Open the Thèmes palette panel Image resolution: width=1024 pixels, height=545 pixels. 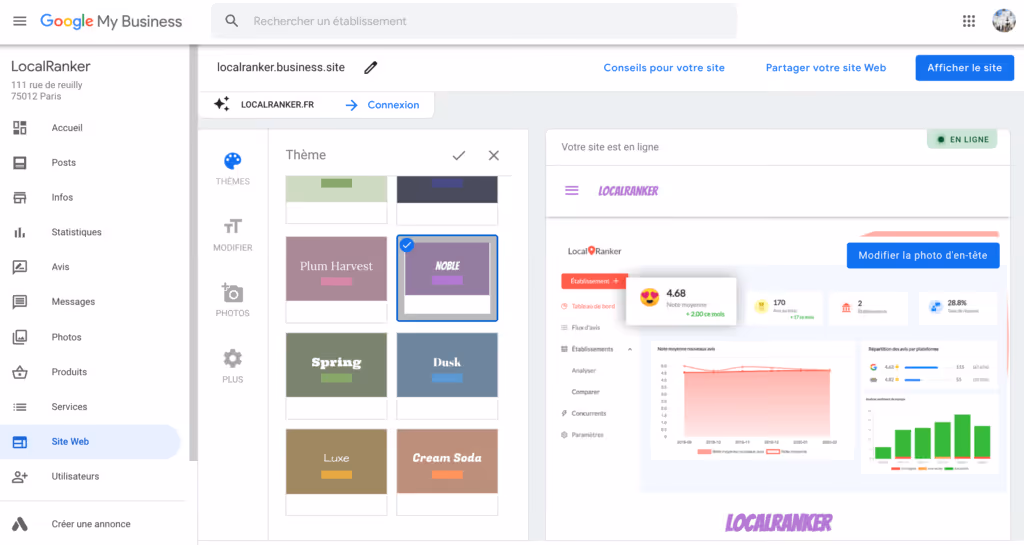[x=232, y=168]
